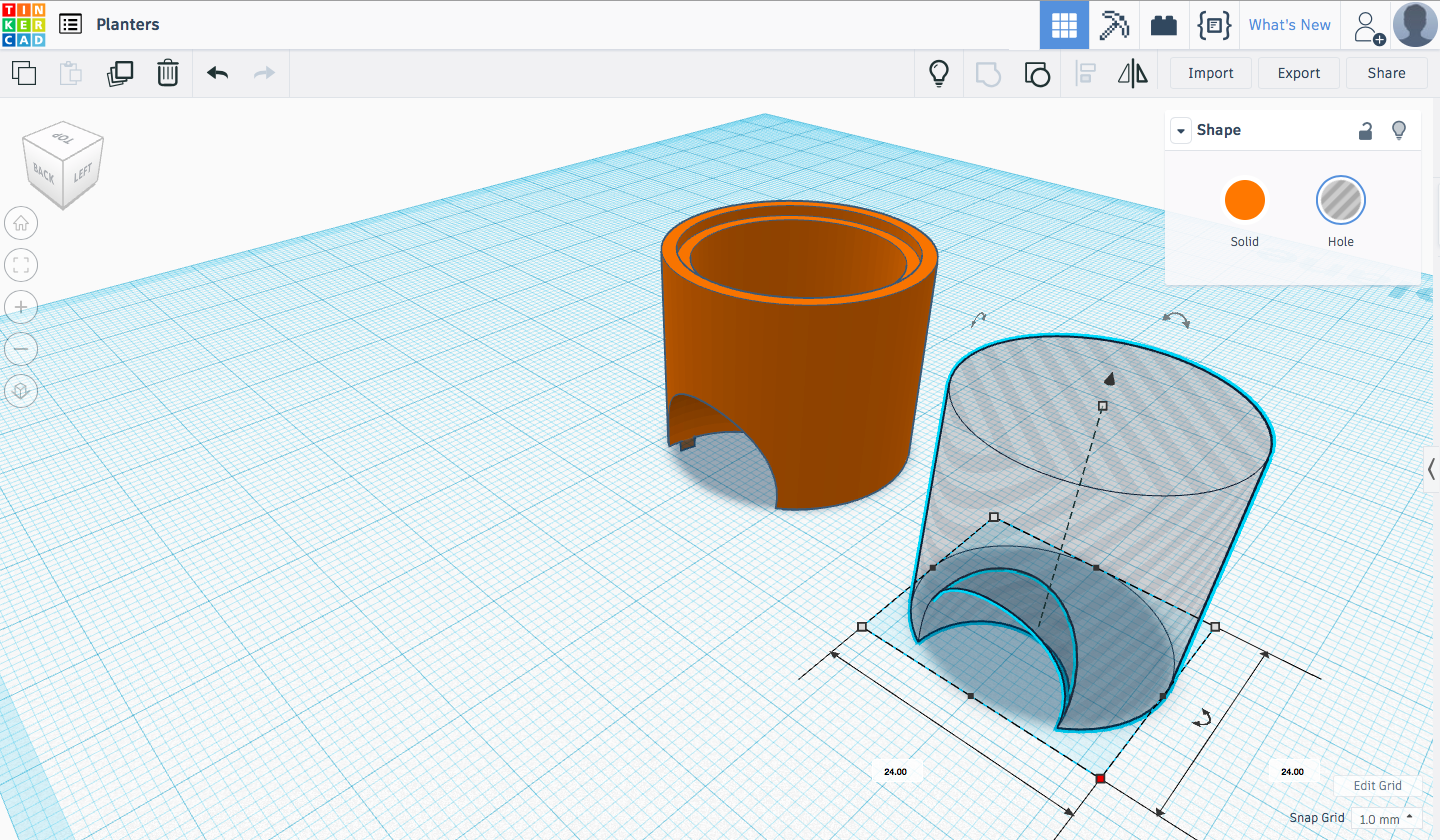Open the Shape Generators script icon
The height and width of the screenshot is (840, 1440).
click(x=1214, y=25)
